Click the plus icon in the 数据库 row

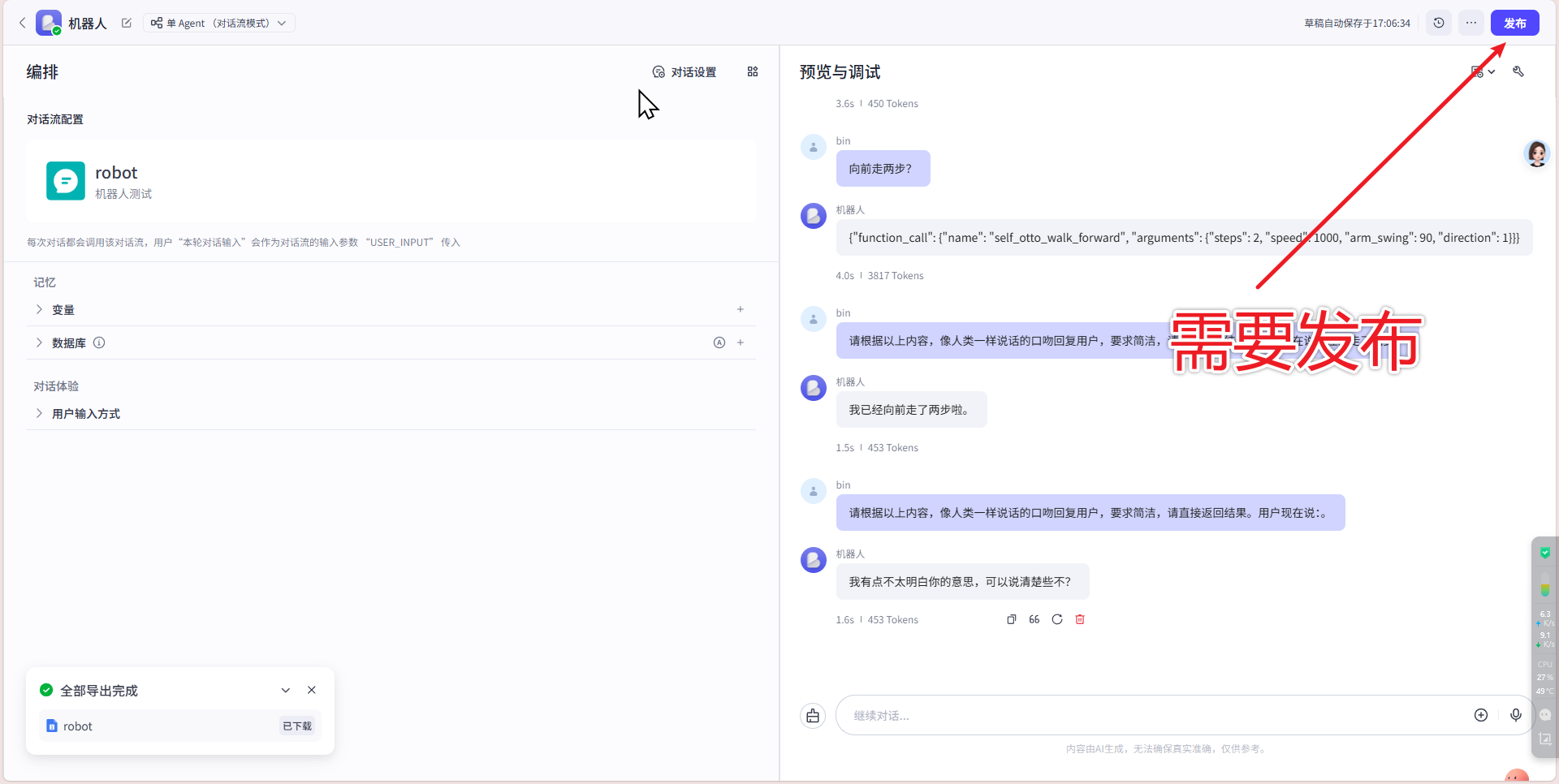tap(741, 342)
